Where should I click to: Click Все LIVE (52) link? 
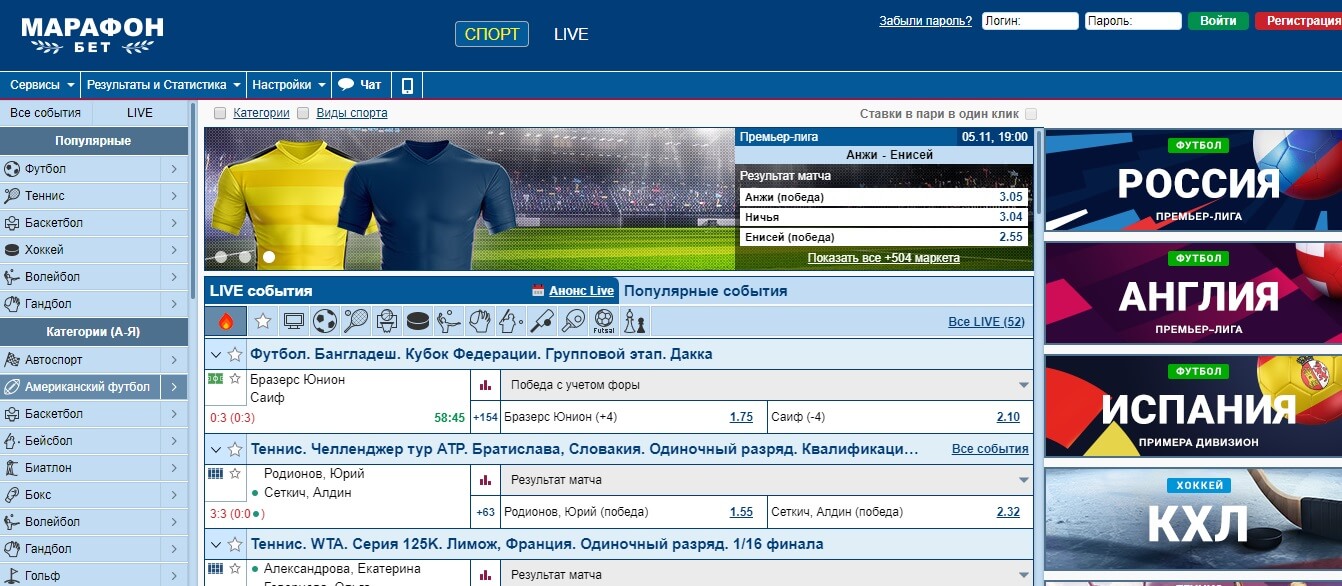[x=986, y=322]
